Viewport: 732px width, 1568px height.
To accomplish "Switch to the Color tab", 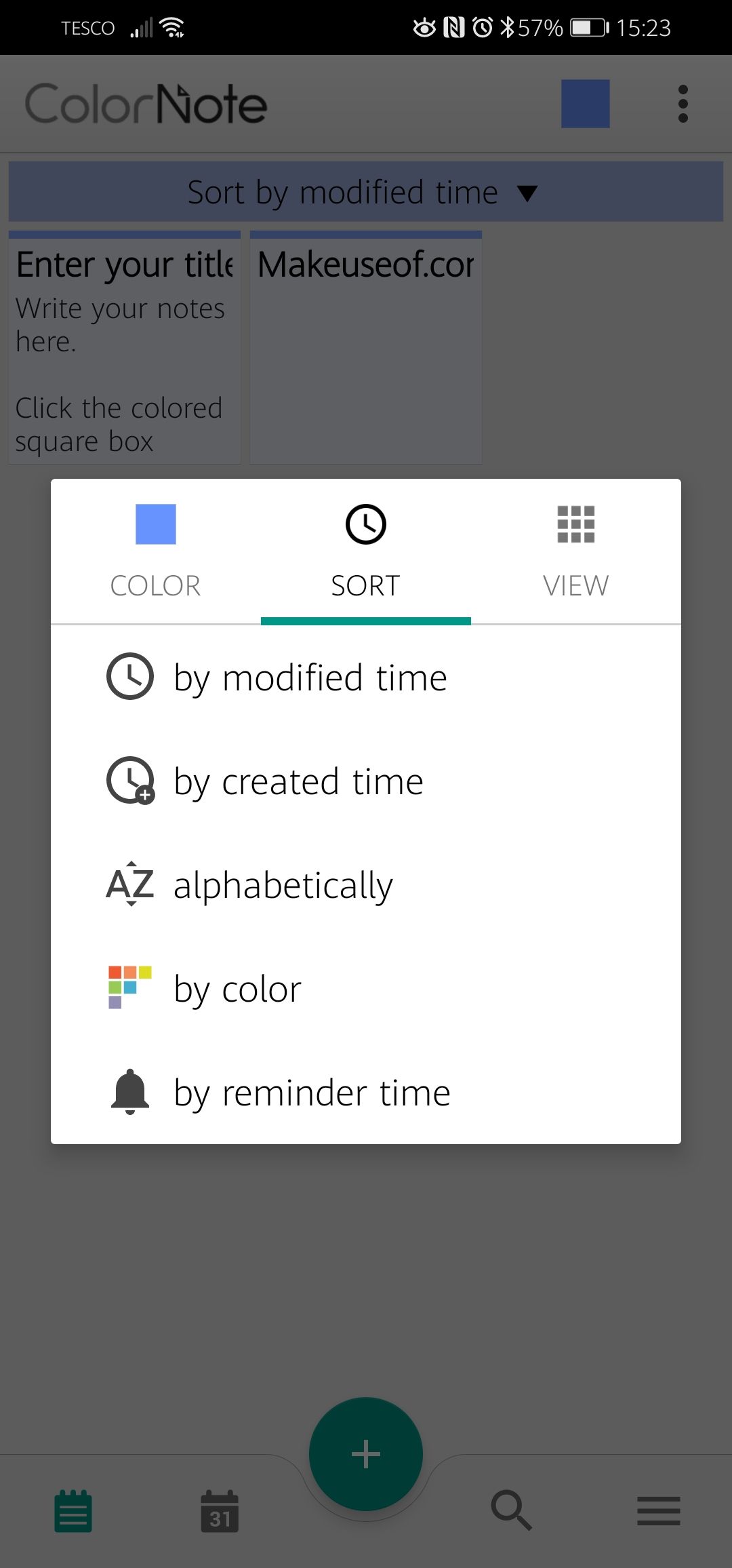I will click(x=155, y=585).
